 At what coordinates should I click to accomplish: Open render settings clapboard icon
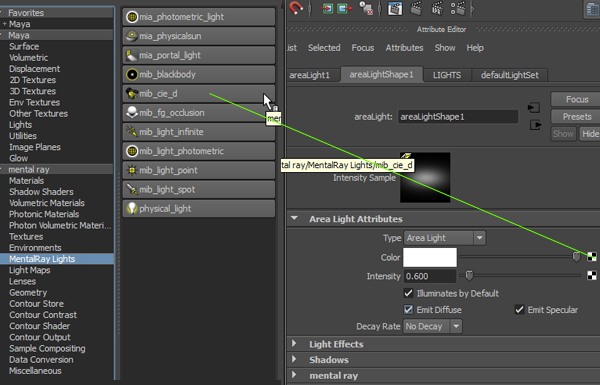(x=458, y=8)
